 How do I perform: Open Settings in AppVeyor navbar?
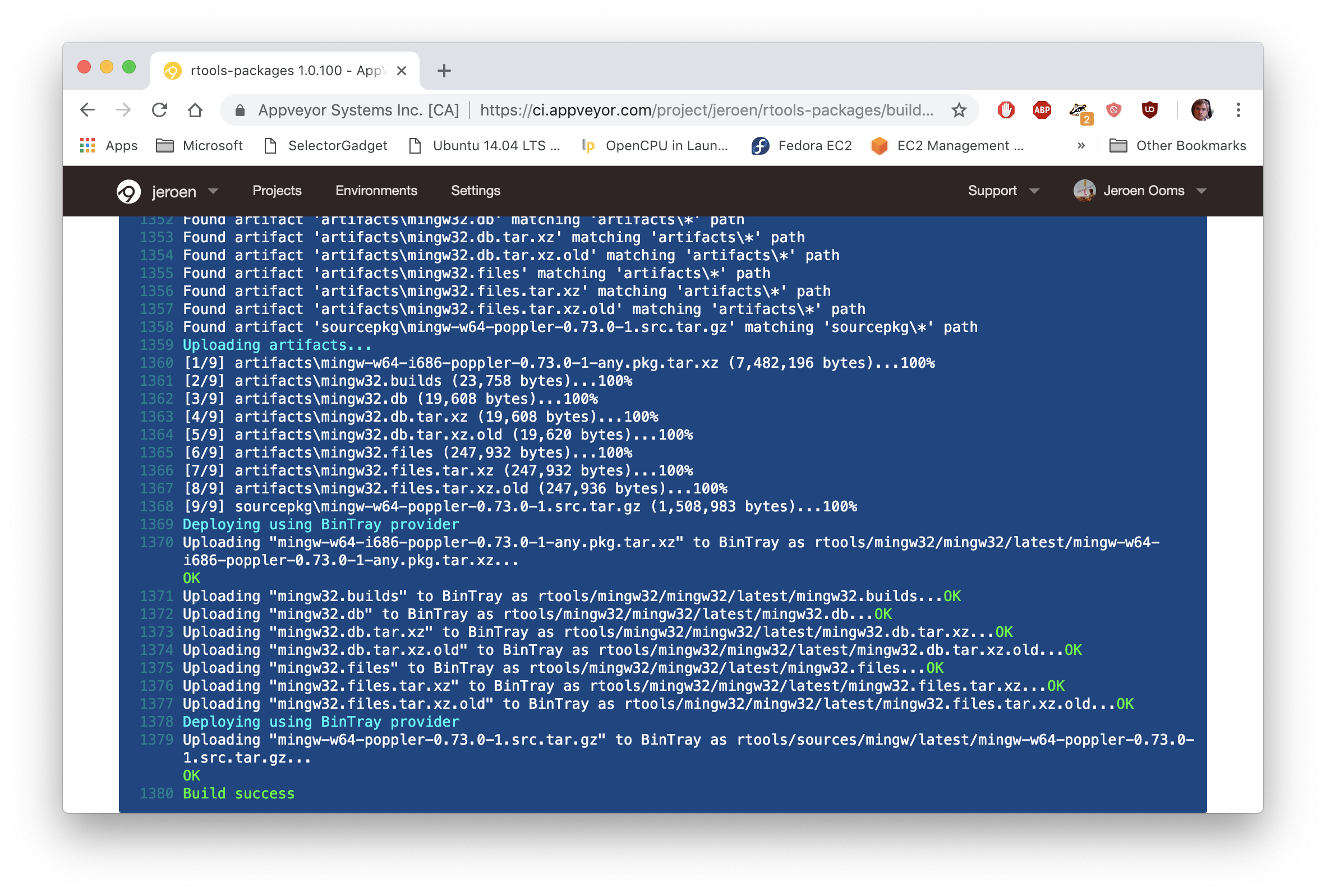(x=475, y=191)
